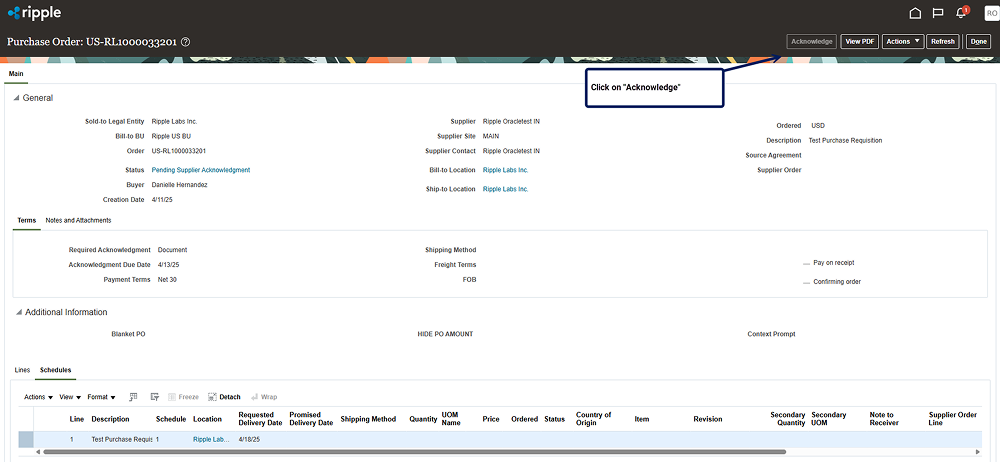This screenshot has width=1000, height=462.
Task: Click the filter icon next to Freeze
Action: [x=154, y=397]
